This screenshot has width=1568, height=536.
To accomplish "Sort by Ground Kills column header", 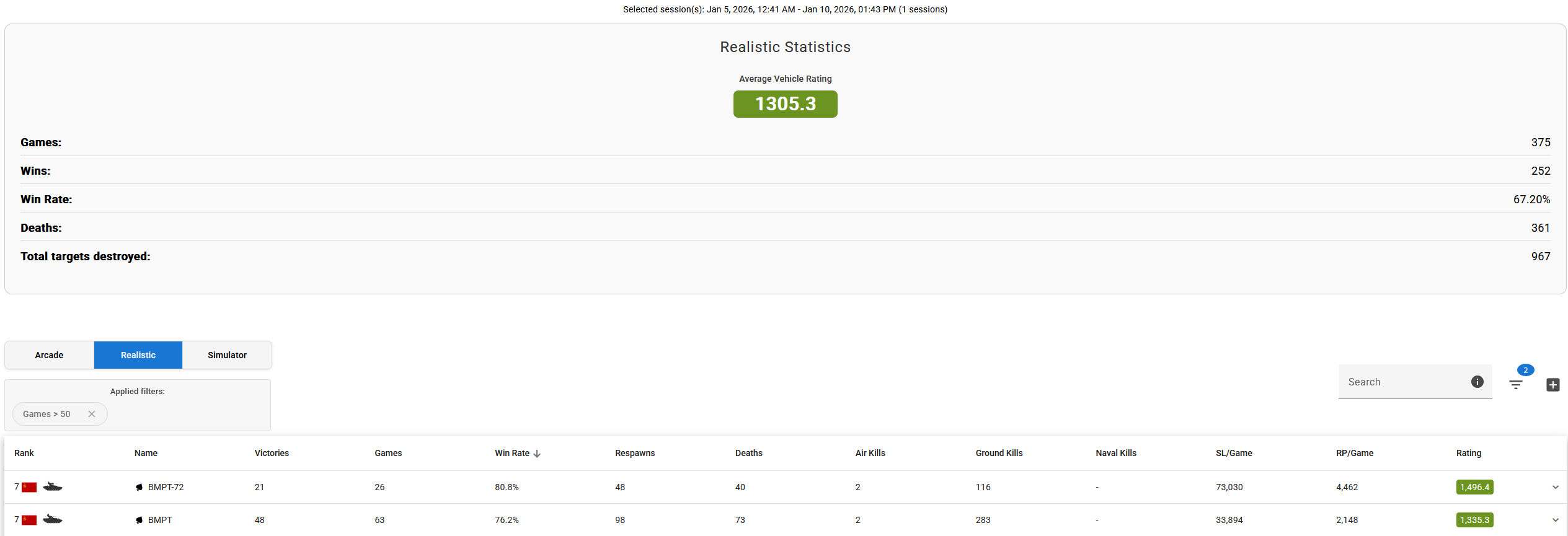I will coord(999,453).
